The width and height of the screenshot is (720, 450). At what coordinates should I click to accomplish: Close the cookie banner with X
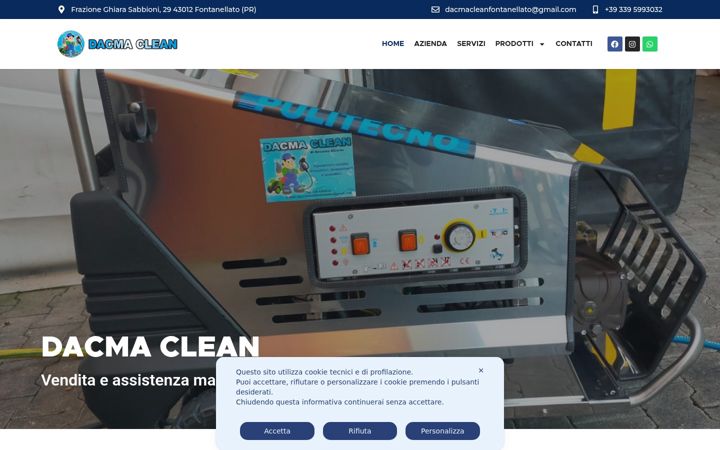click(481, 371)
